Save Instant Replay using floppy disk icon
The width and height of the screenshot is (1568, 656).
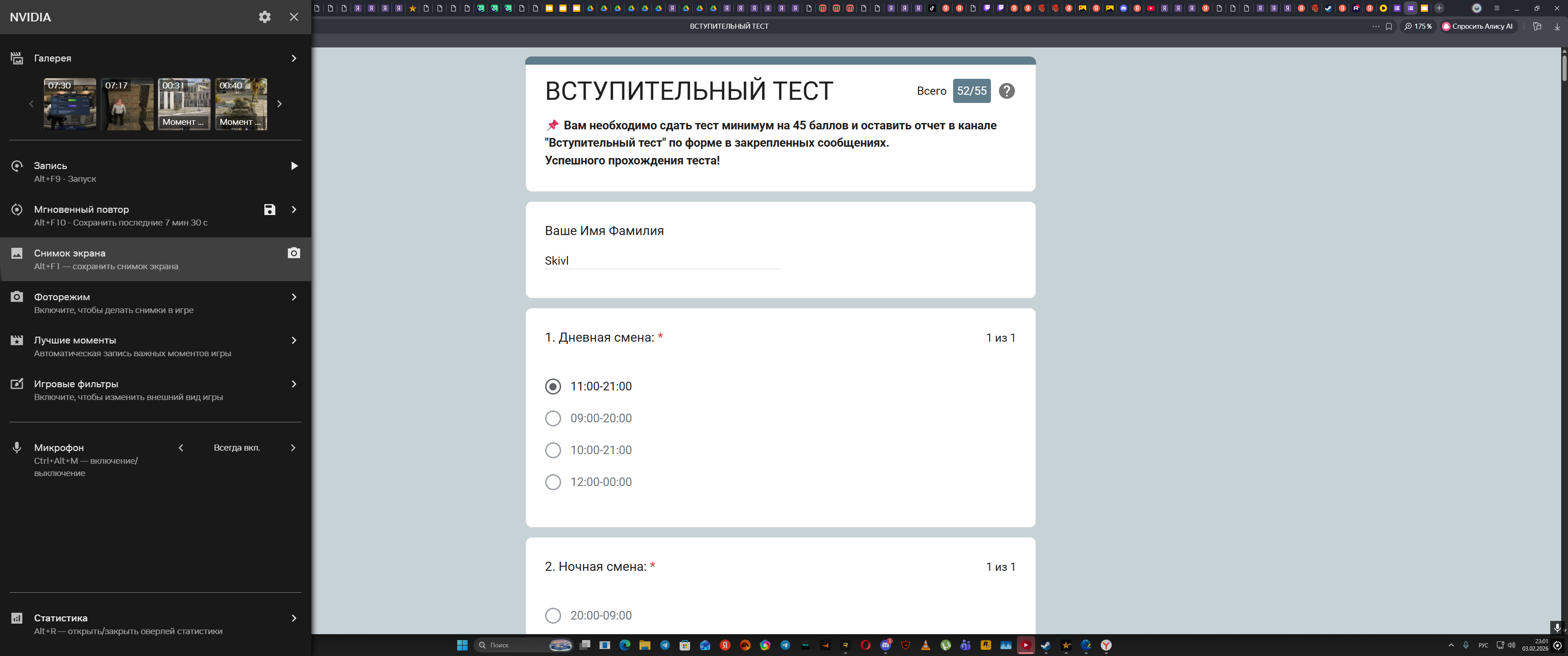coord(270,210)
